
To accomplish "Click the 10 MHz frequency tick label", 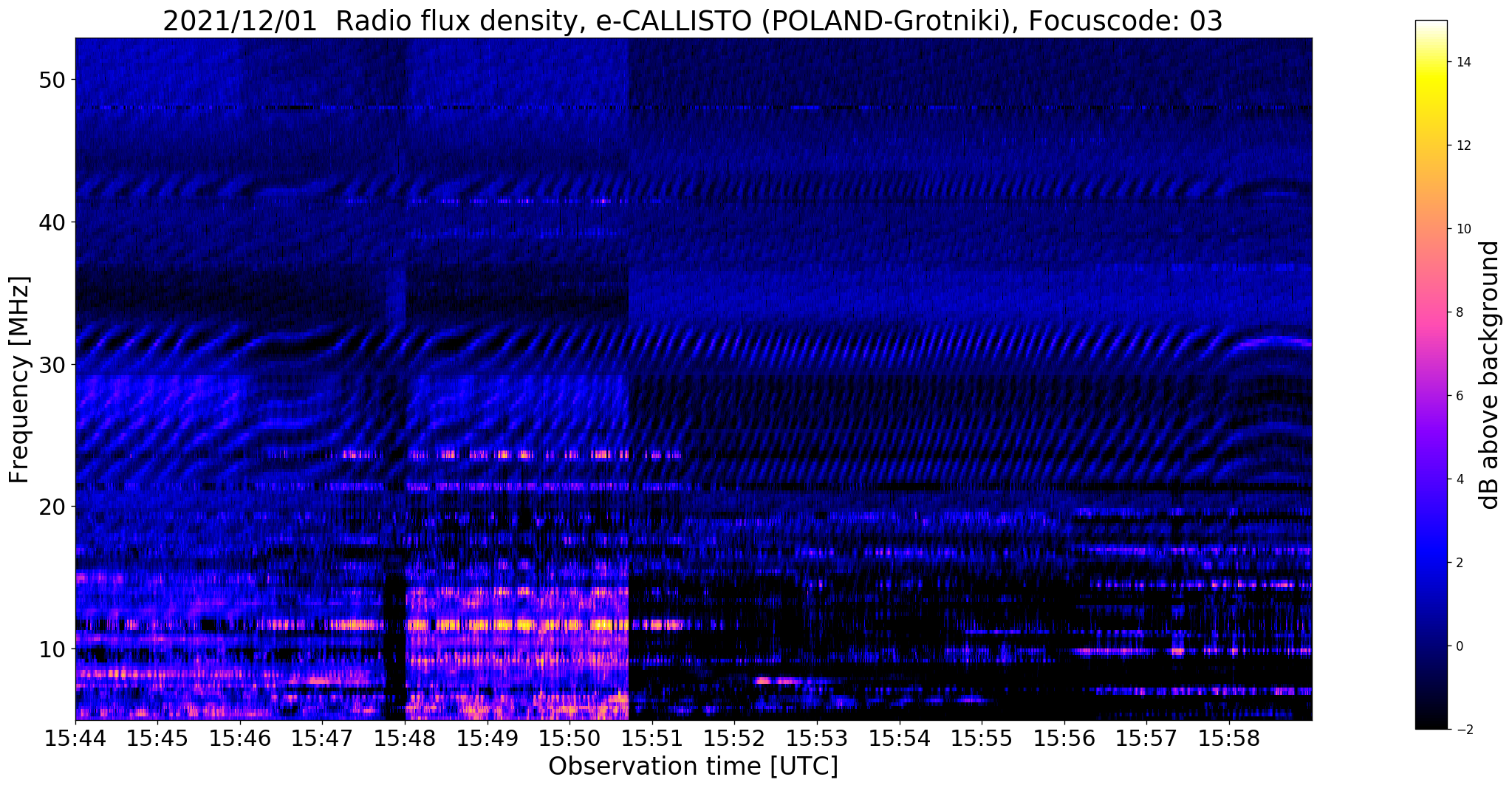I will pyautogui.click(x=51, y=649).
